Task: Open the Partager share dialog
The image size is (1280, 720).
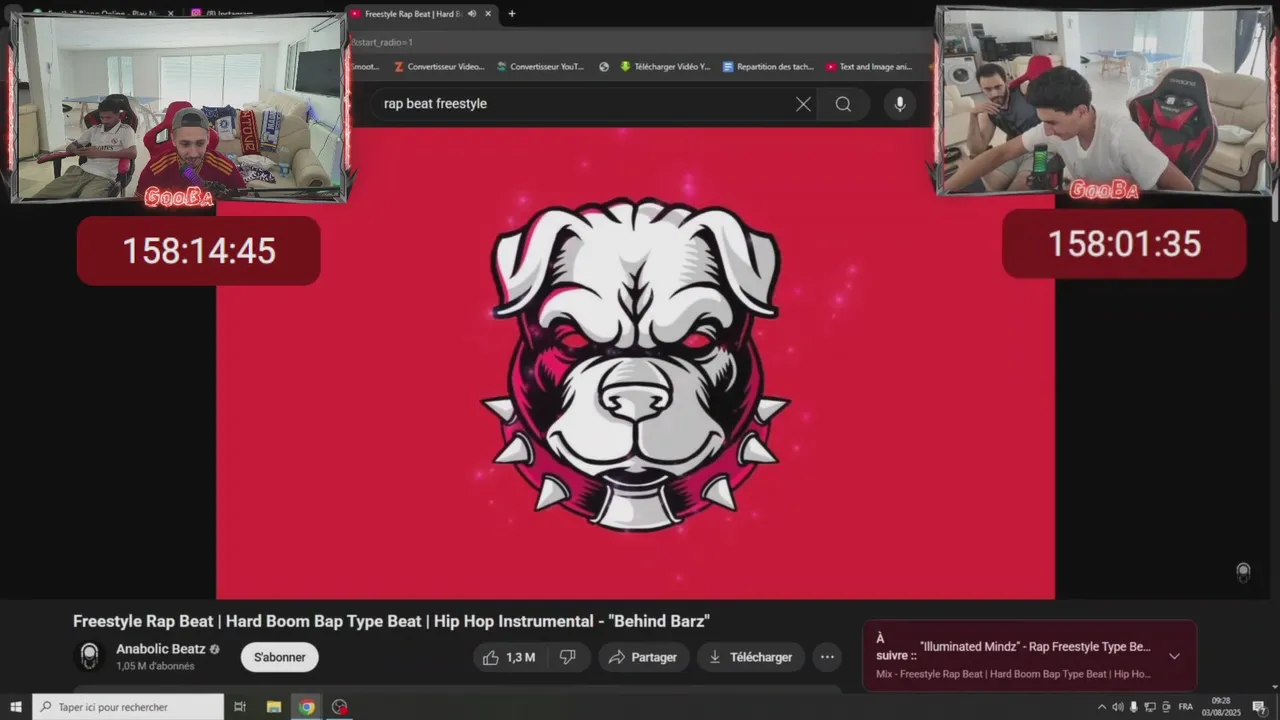Action: coord(643,657)
